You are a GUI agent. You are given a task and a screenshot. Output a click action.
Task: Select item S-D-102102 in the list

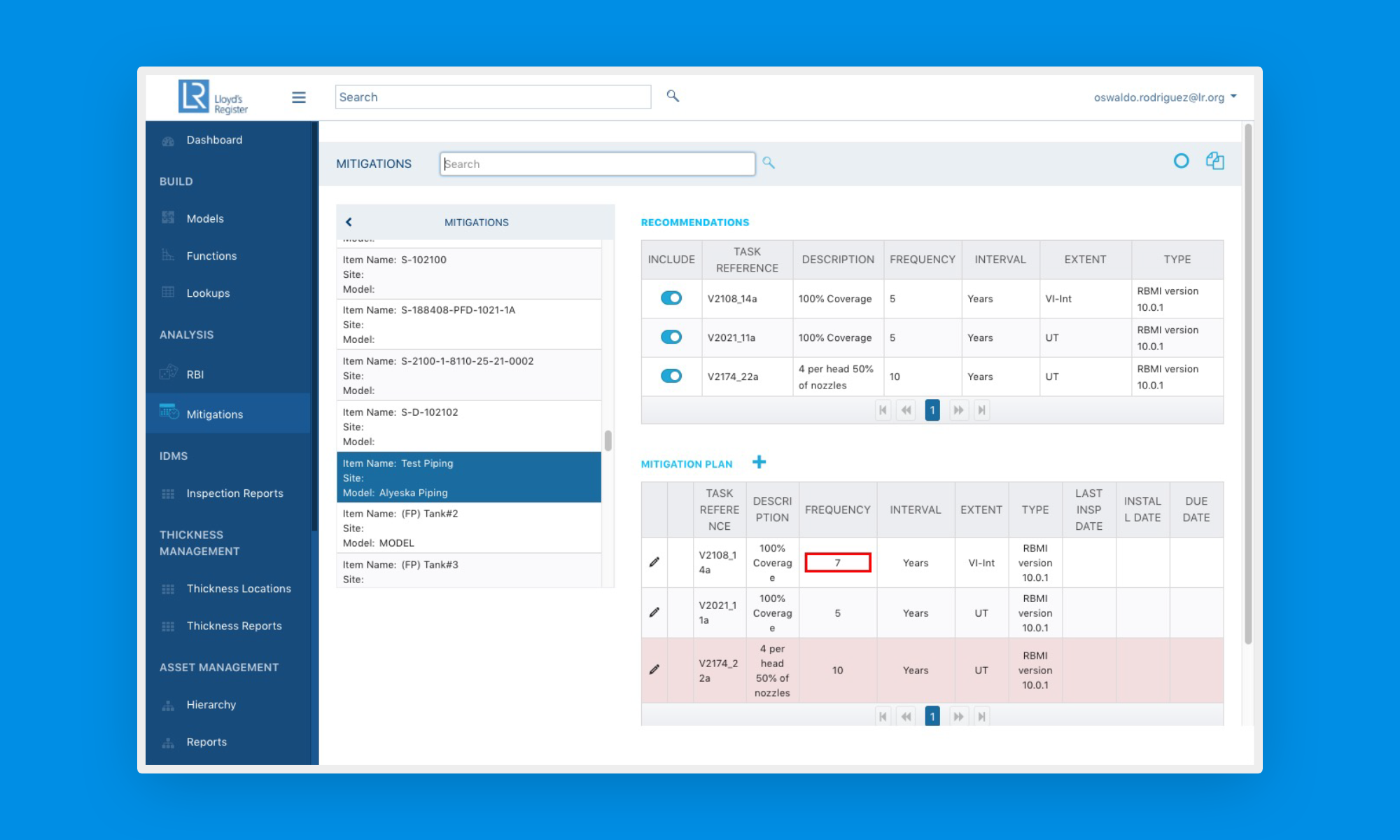pyautogui.click(x=469, y=426)
